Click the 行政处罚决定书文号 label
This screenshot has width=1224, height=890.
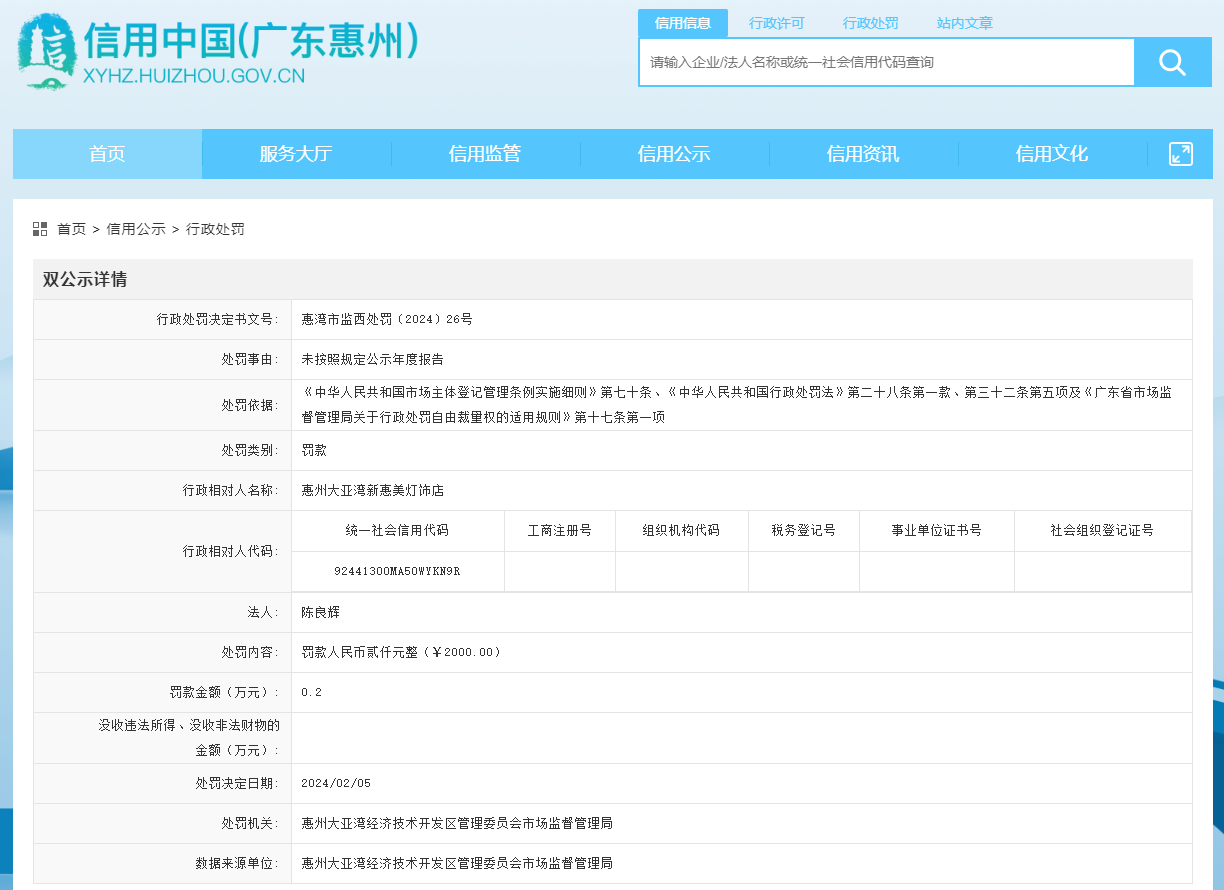coord(218,319)
